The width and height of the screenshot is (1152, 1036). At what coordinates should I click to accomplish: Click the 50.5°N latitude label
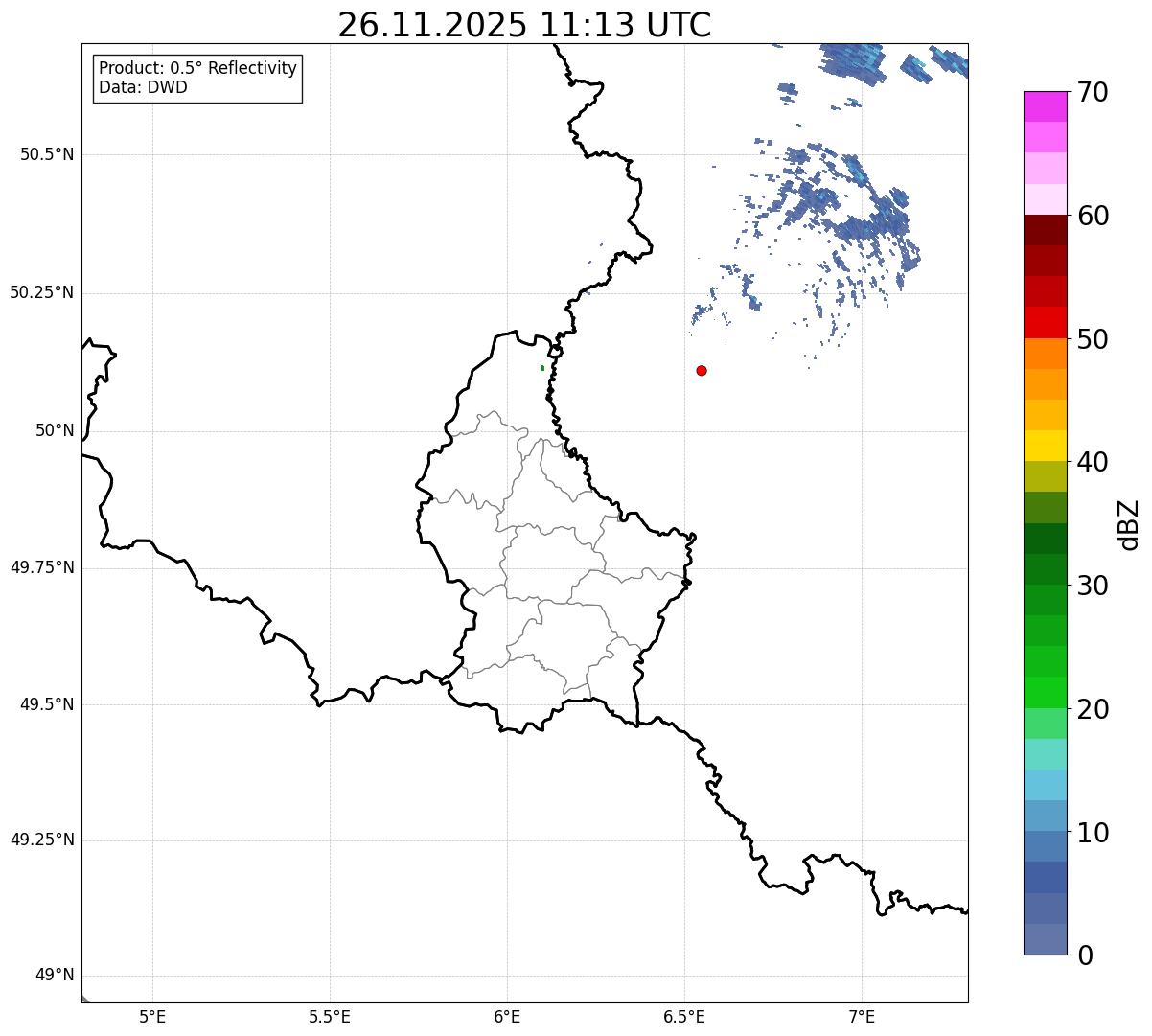[47, 154]
